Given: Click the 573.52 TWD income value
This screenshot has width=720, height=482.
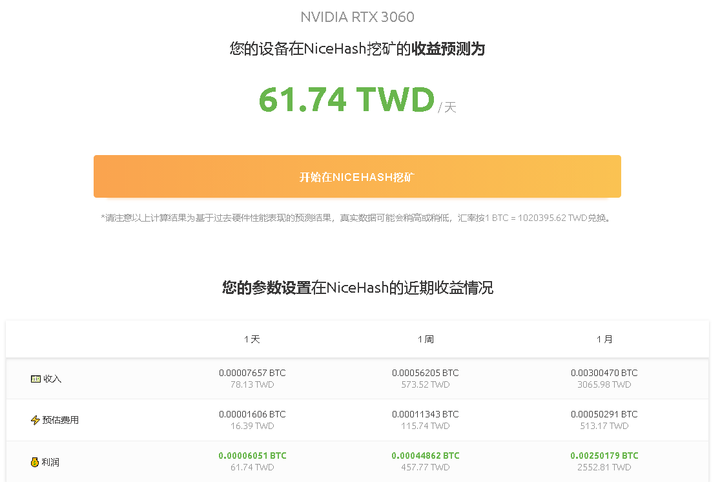Looking at the screenshot, I should pyautogui.click(x=425, y=385).
